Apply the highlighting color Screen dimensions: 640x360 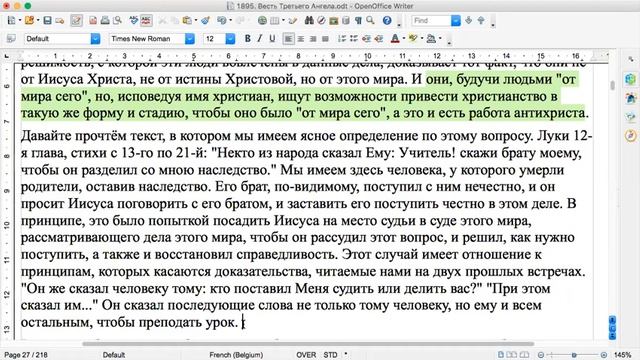click(x=413, y=39)
